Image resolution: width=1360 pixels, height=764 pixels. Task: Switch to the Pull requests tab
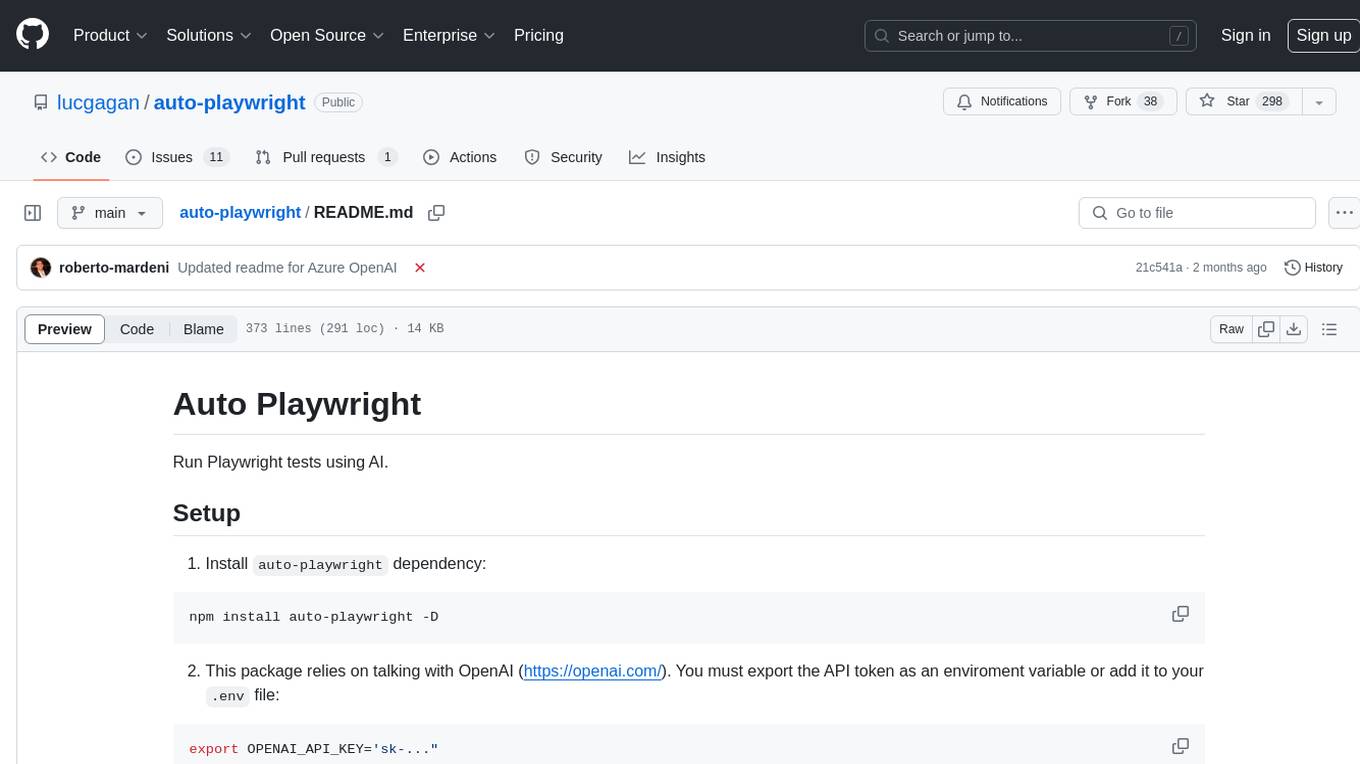pyautogui.click(x=326, y=157)
